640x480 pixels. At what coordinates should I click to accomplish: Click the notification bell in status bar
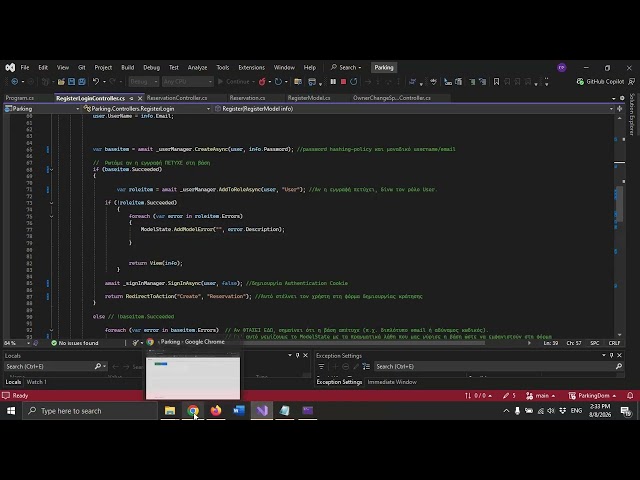point(630,396)
